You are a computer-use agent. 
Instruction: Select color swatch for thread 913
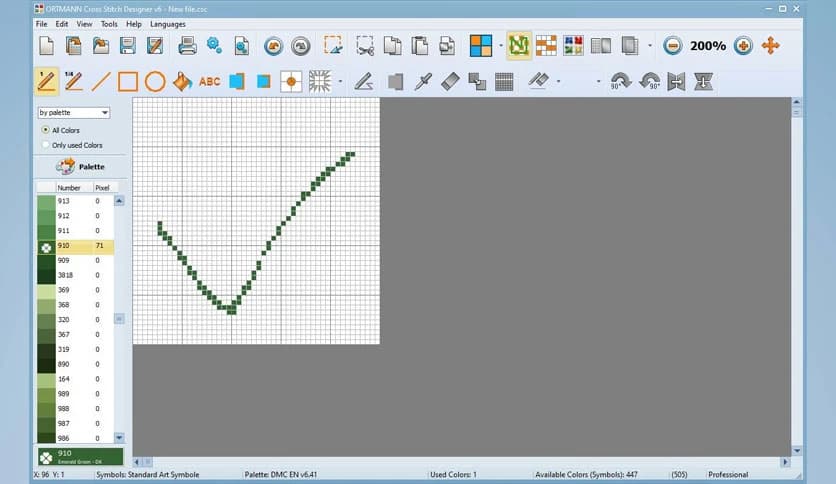click(x=46, y=201)
